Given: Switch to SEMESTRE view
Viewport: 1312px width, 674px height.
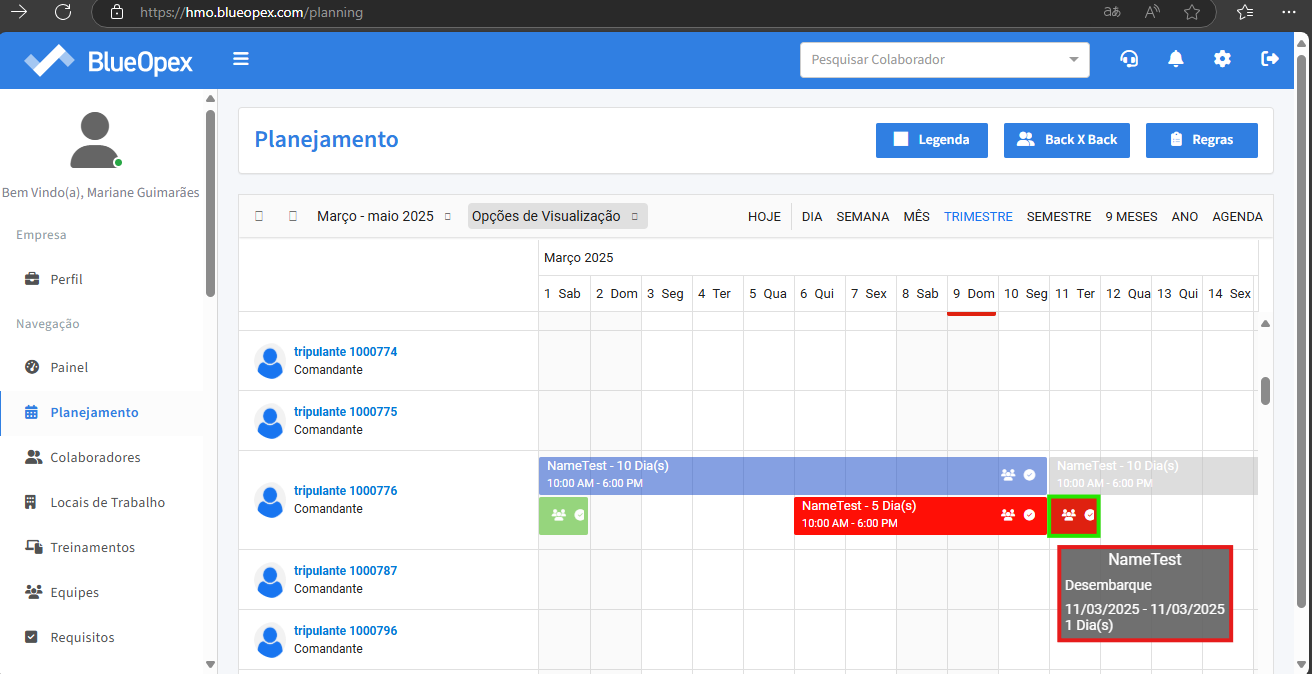Looking at the screenshot, I should [x=1059, y=216].
